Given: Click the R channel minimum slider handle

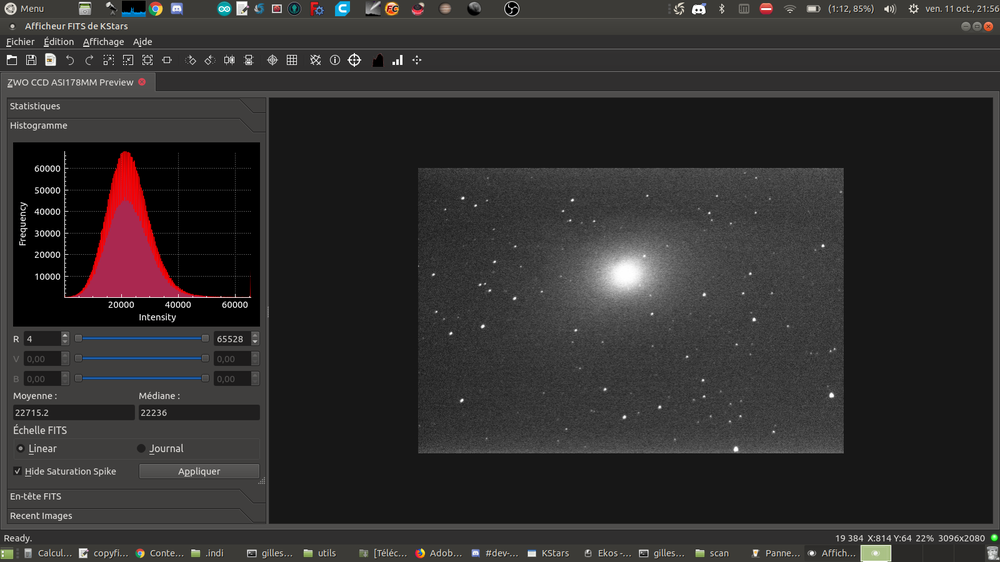Looking at the screenshot, I should (79, 339).
